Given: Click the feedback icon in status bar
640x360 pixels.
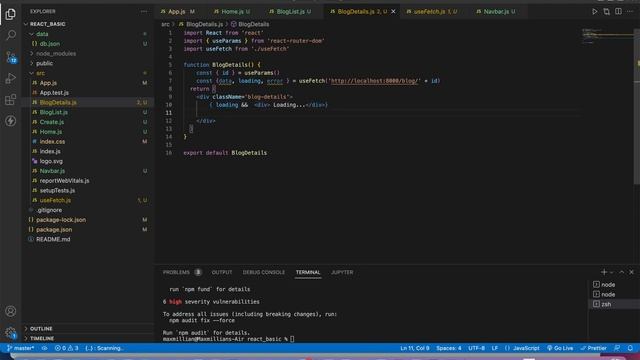Looking at the screenshot, I should tap(617, 348).
